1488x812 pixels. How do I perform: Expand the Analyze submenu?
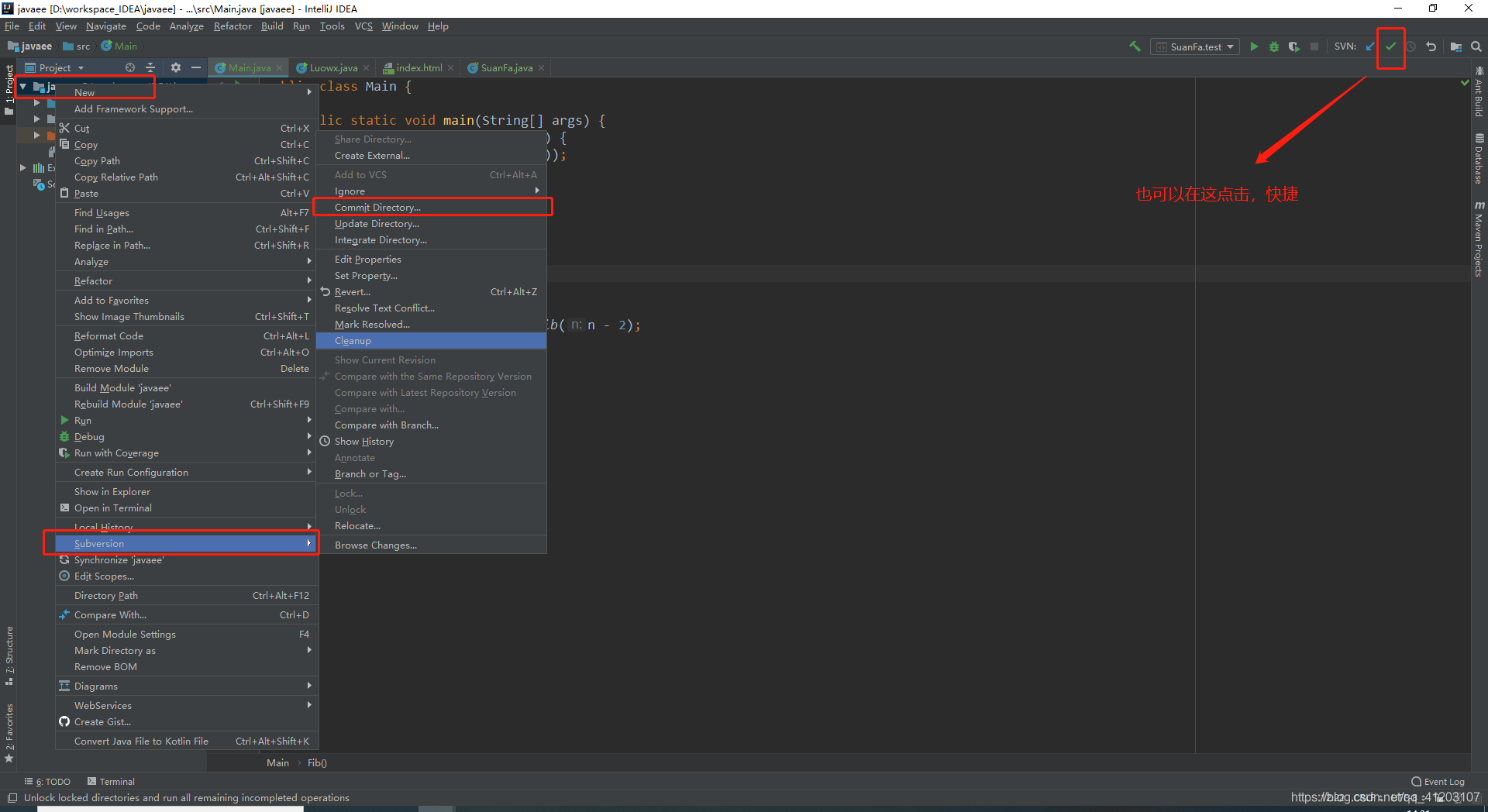click(186, 262)
